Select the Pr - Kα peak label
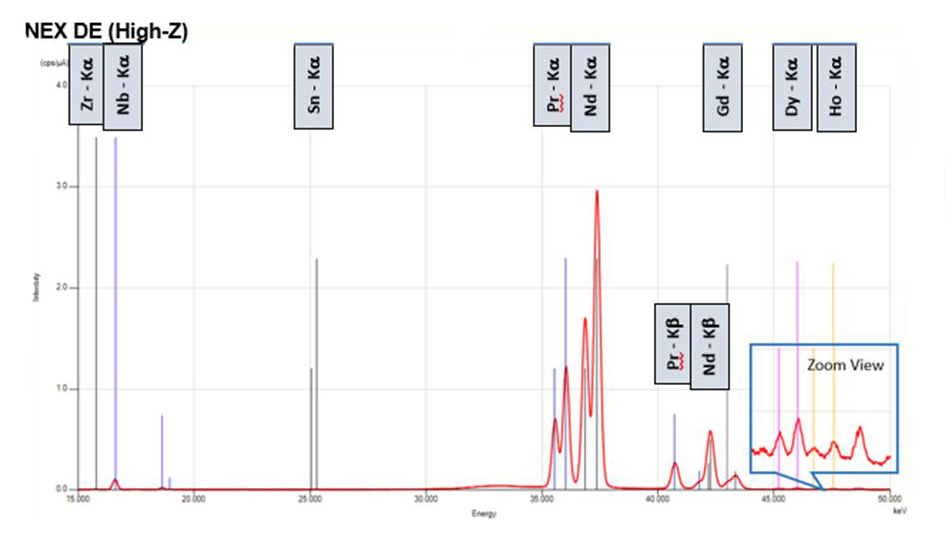The width and height of the screenshot is (946, 559). coord(552,86)
